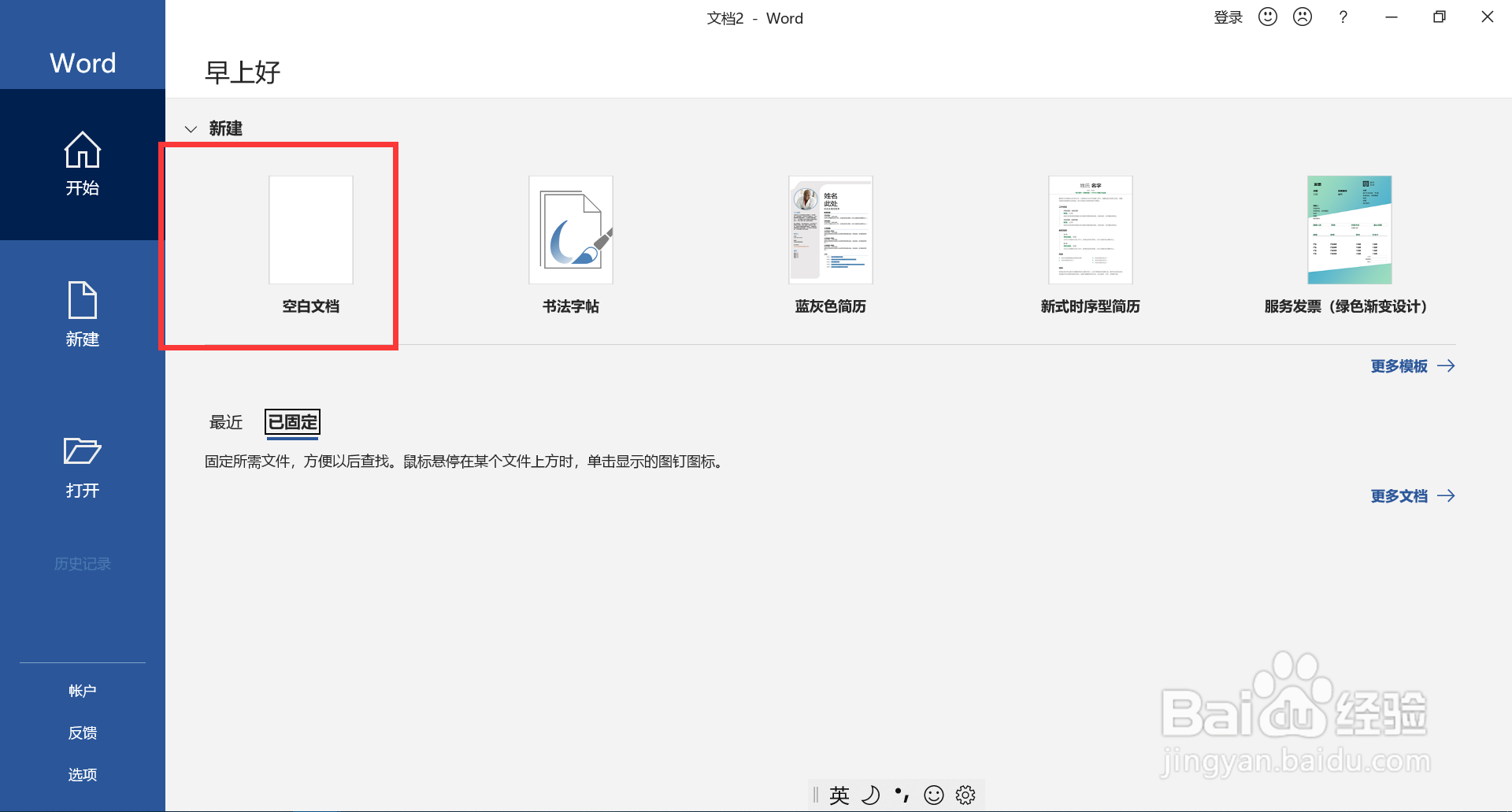
Task: Click the punctuation mode icon in IME toolbar
Action: pos(902,795)
